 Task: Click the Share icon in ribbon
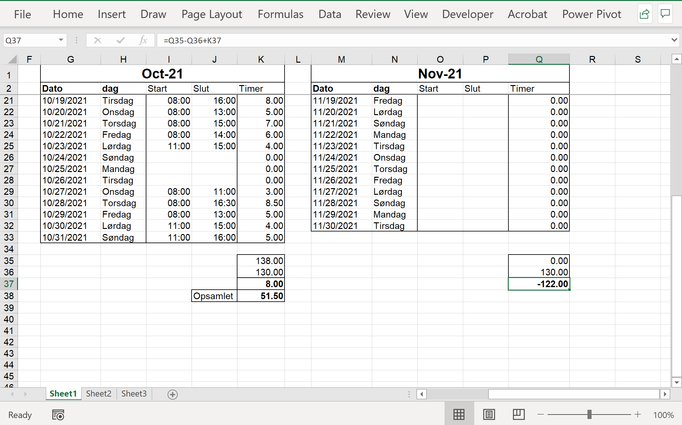644,14
